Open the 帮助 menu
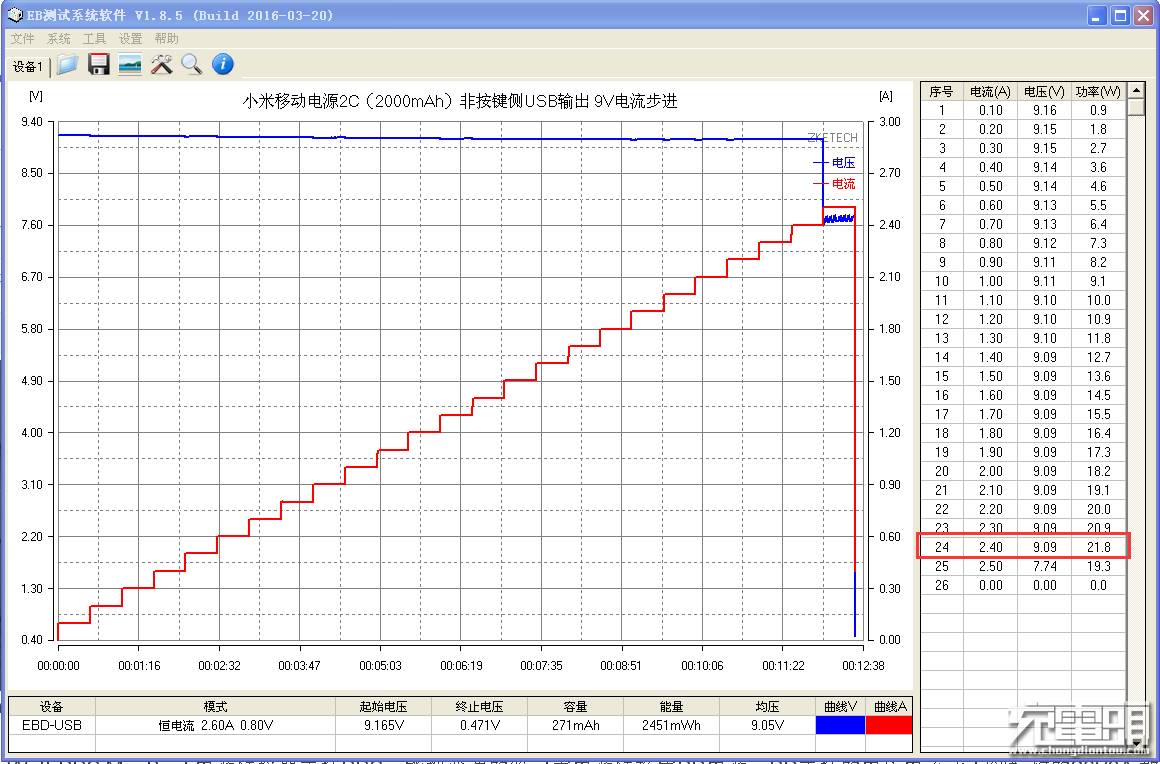 [166, 39]
